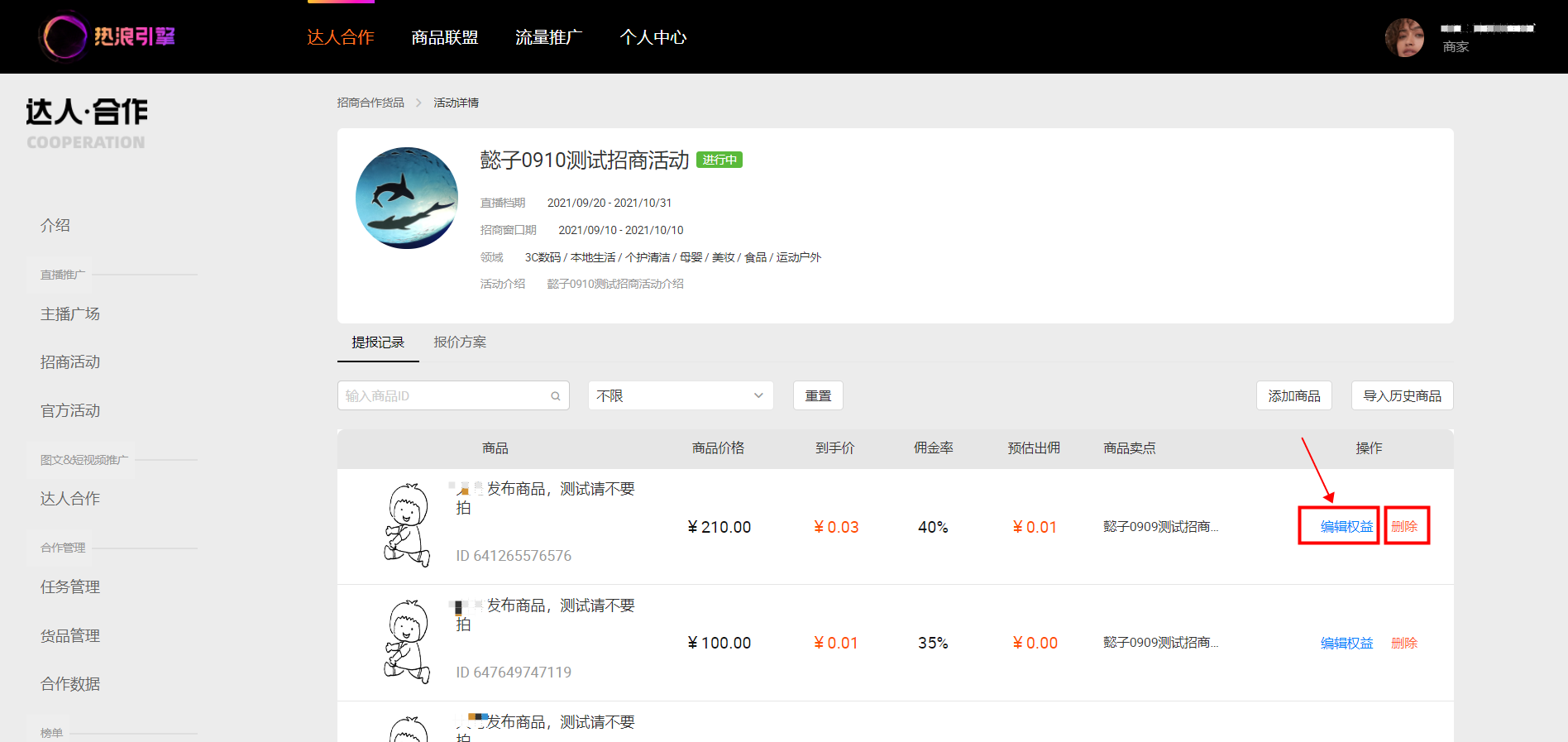Click the ¥0.03 到手价 value
The image size is (1568, 742).
[x=836, y=527]
